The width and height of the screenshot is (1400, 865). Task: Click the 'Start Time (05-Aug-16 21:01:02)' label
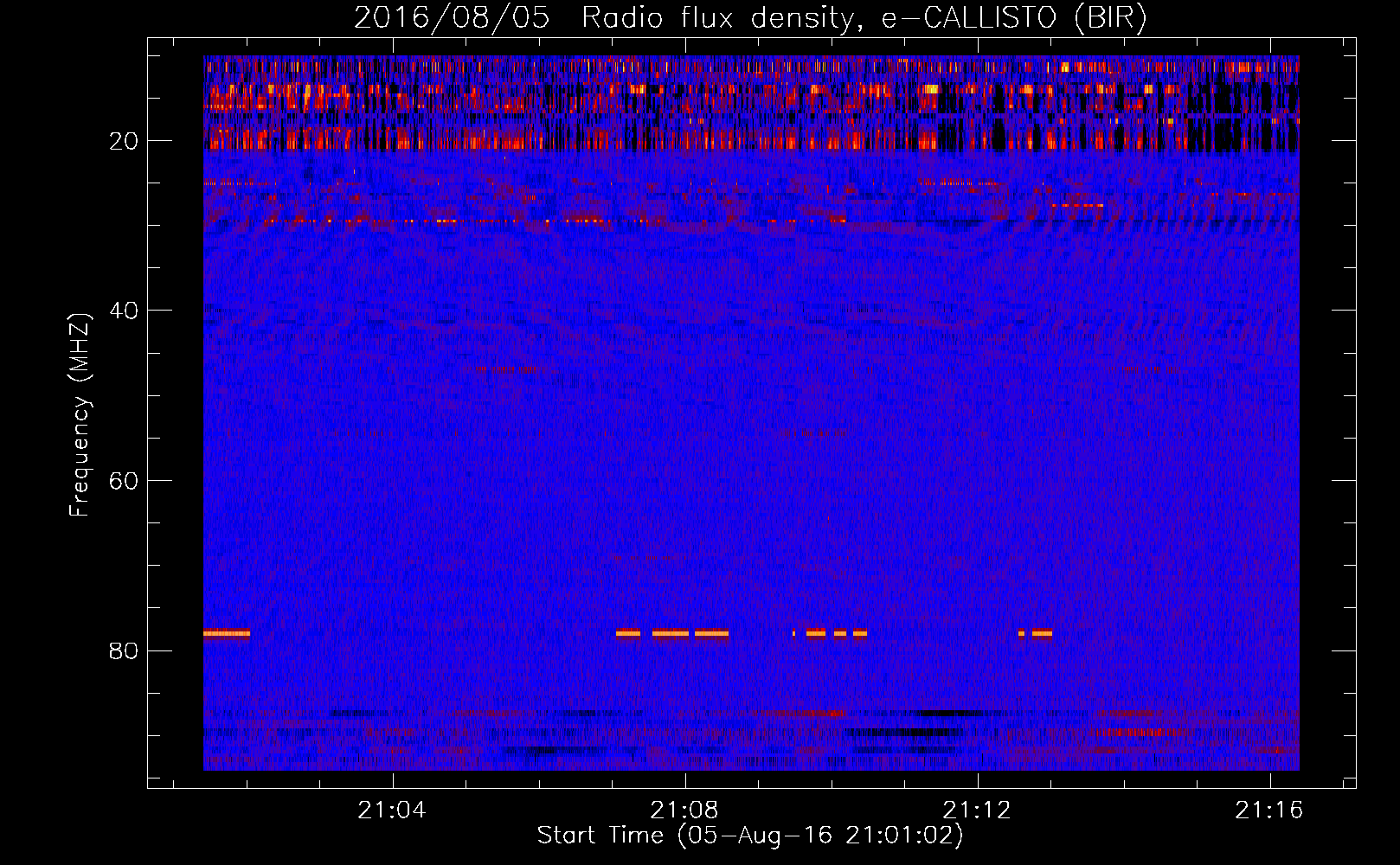pyautogui.click(x=750, y=836)
